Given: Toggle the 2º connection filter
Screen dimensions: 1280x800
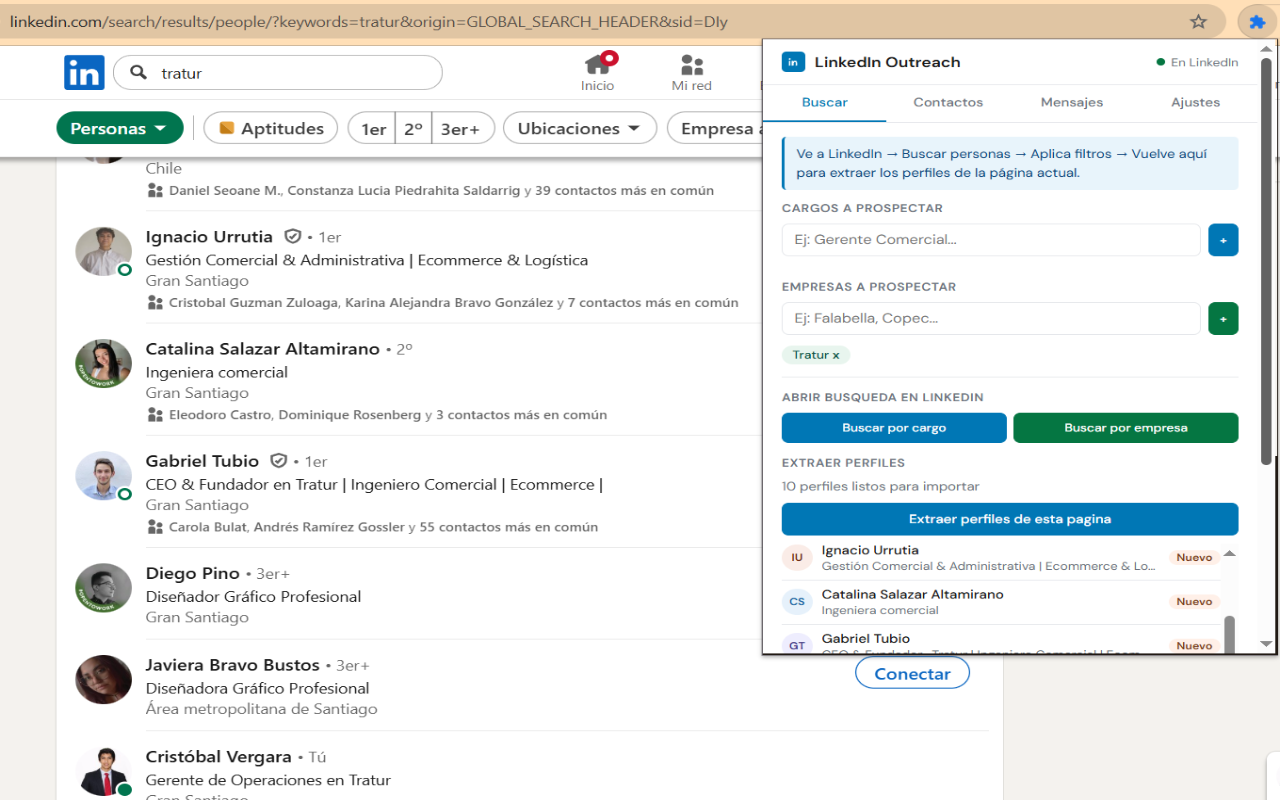Looking at the screenshot, I should [413, 129].
